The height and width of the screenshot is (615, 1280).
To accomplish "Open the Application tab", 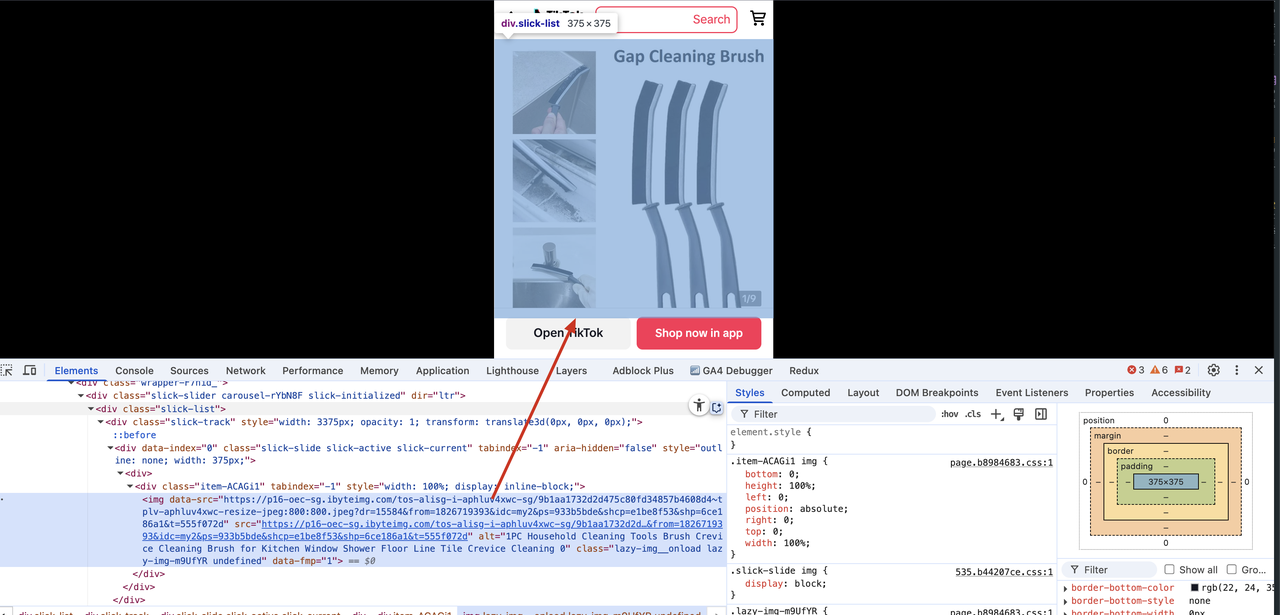I will (442, 370).
